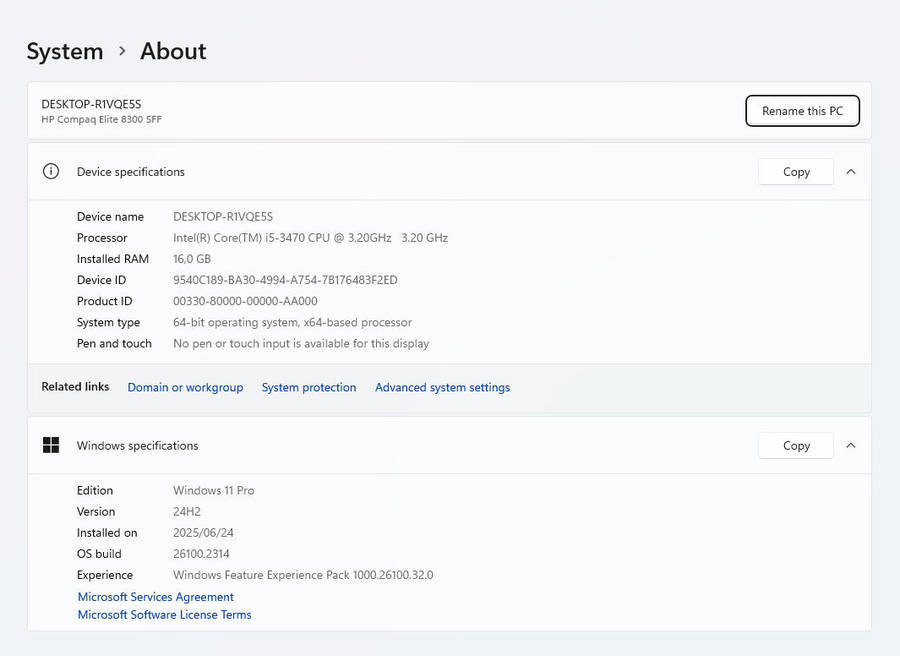Open Microsoft Software License Terms link
Image resolution: width=900 pixels, height=656 pixels.
(x=165, y=615)
